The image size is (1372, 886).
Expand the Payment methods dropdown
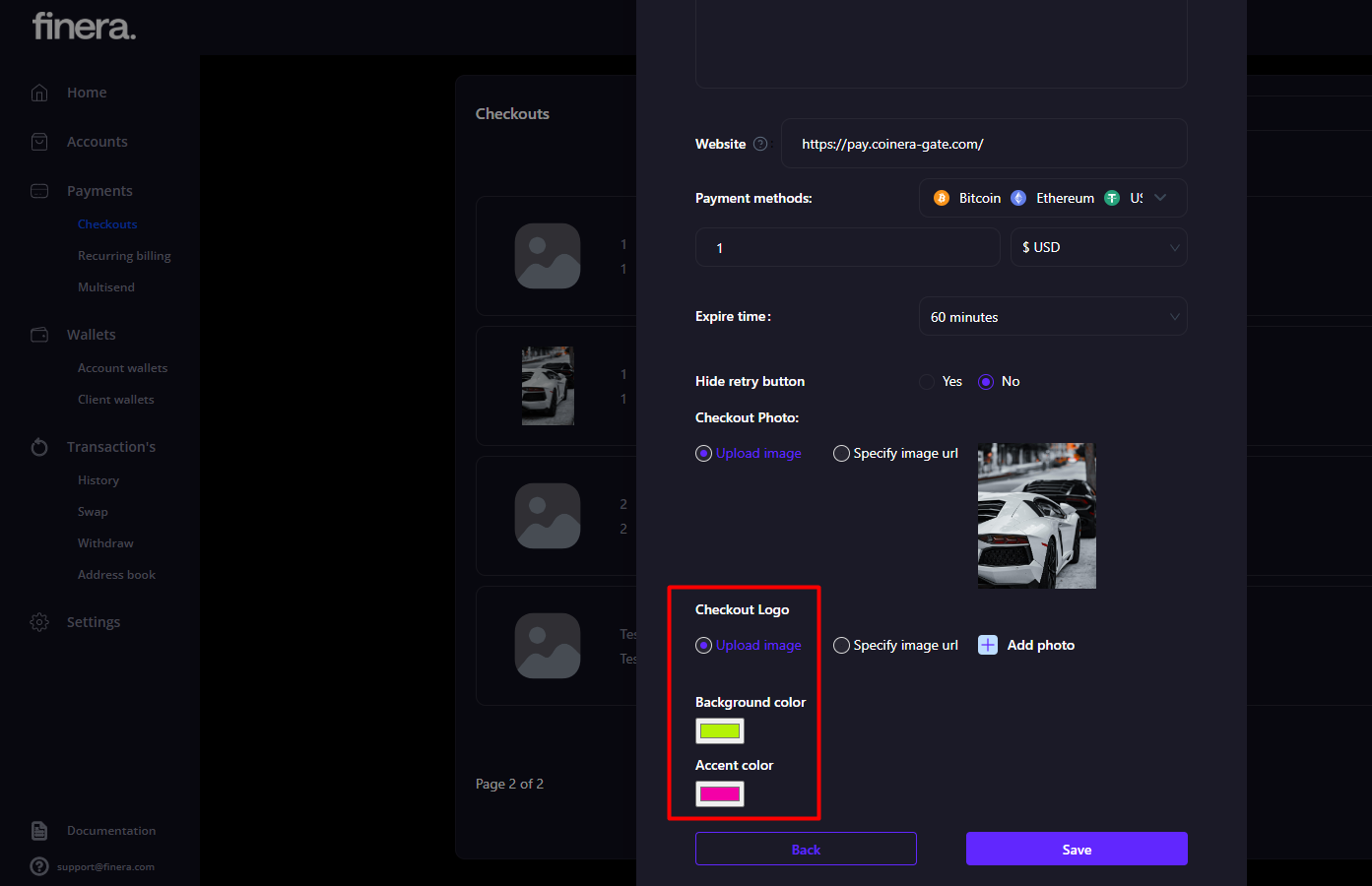coord(1160,198)
